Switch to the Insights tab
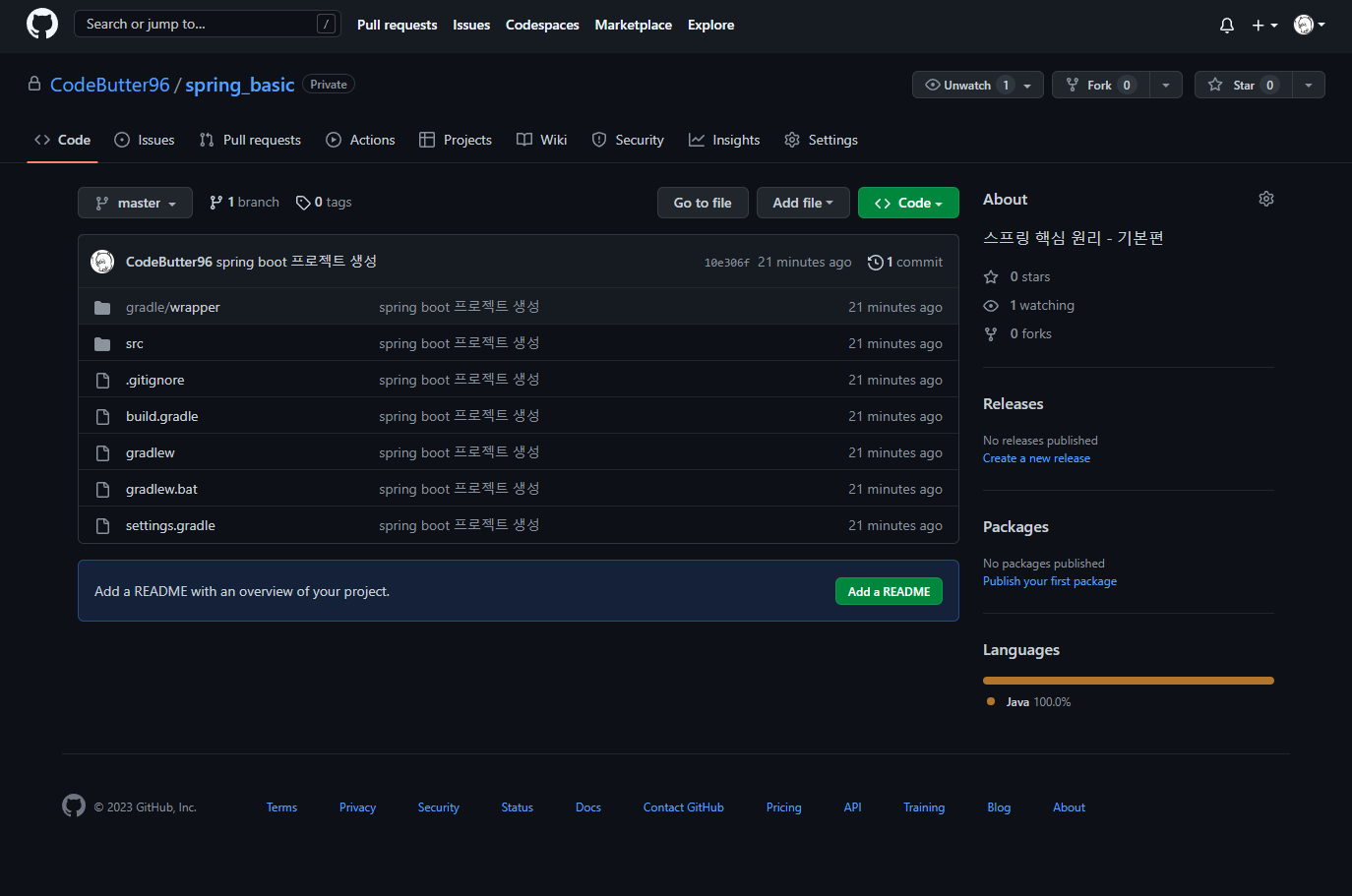This screenshot has width=1352, height=896. coord(724,140)
